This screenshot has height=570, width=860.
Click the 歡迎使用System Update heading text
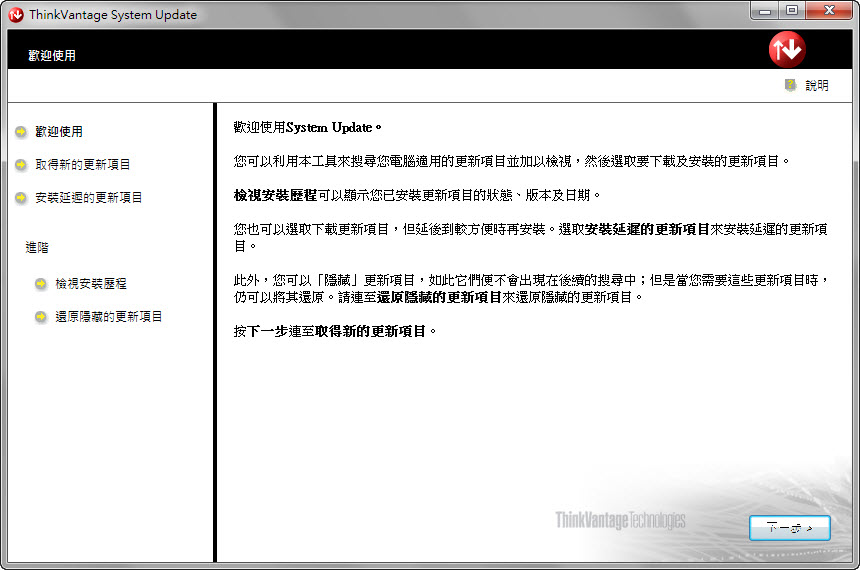point(307,127)
